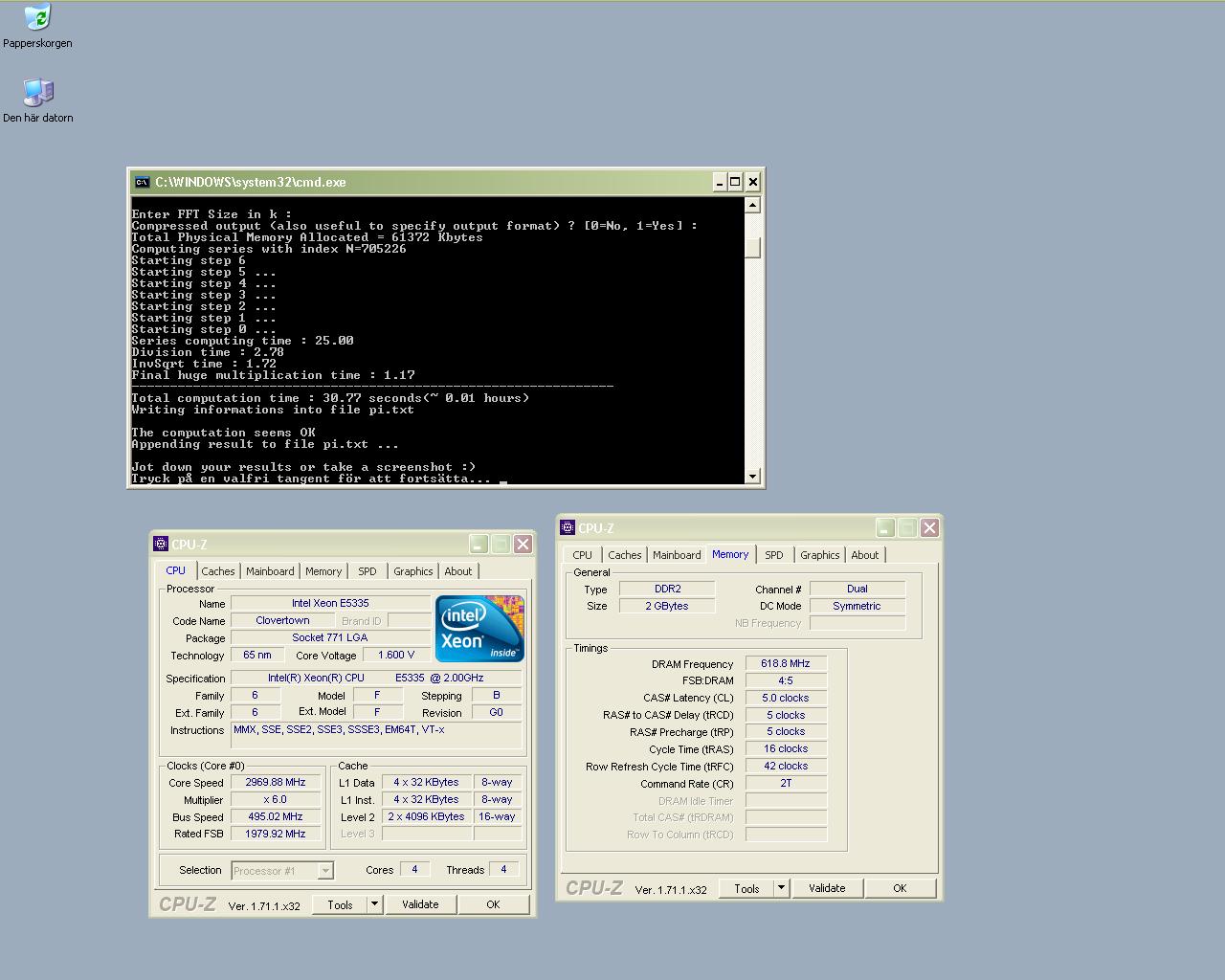Switch to SPD tab in Memory window
The image size is (1225, 980).
coord(774,555)
